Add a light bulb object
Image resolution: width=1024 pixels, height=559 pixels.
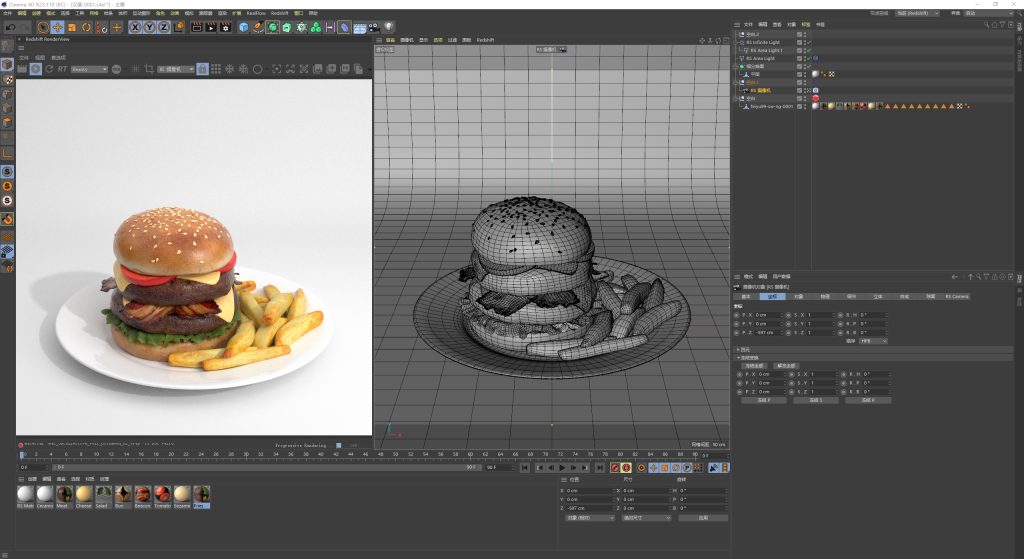pos(389,27)
